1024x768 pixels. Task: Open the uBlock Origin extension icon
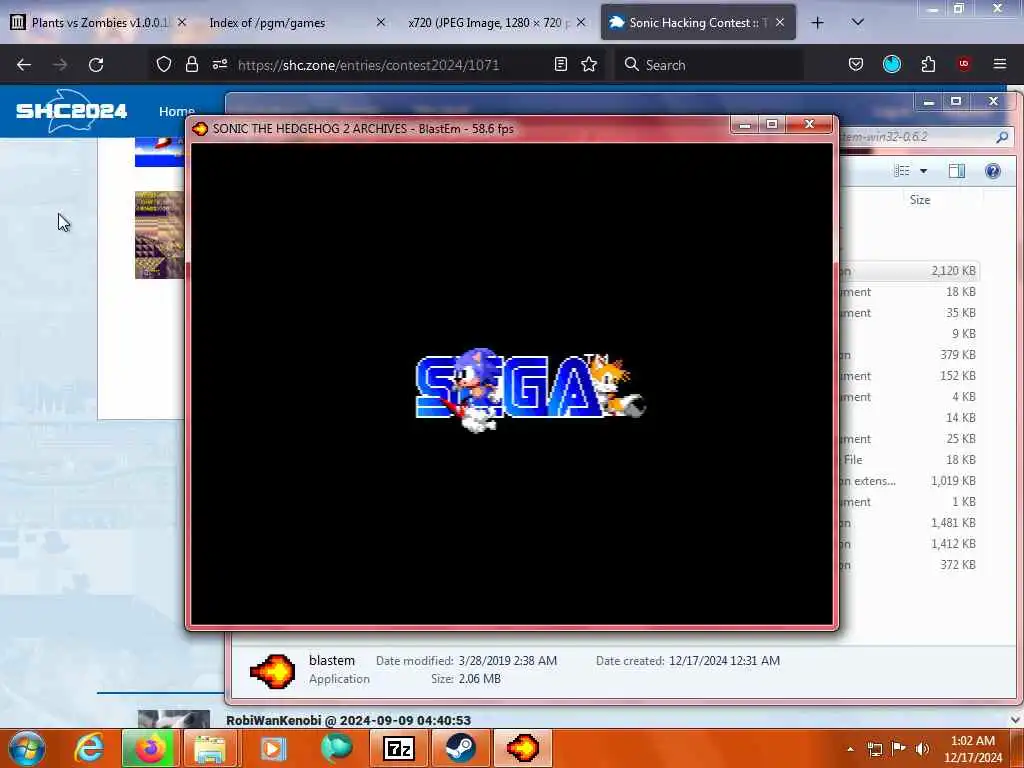(x=964, y=63)
